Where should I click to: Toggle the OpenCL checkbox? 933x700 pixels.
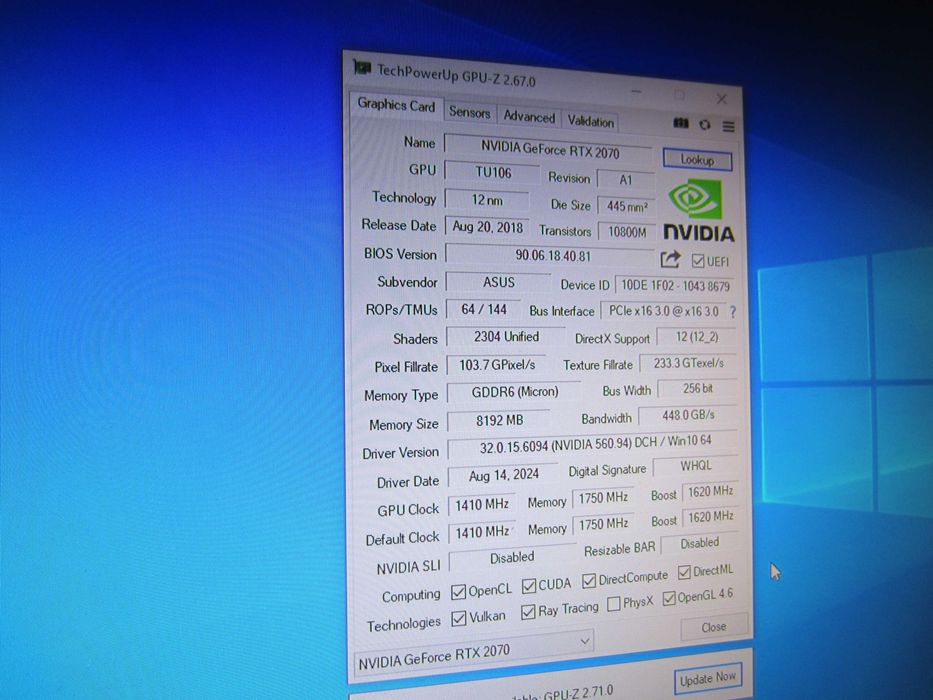coord(458,592)
